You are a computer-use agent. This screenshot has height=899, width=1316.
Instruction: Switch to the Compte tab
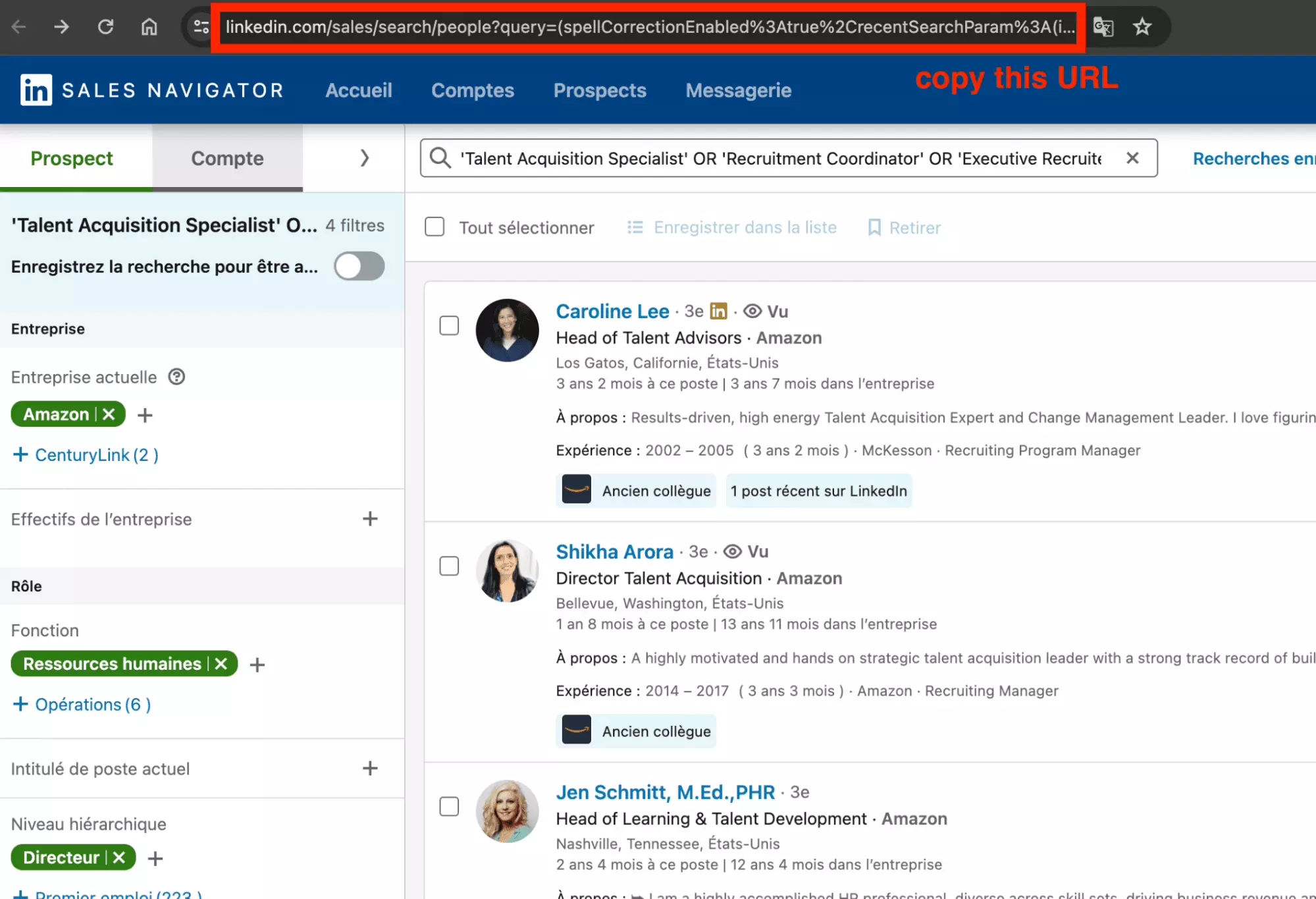(x=227, y=158)
